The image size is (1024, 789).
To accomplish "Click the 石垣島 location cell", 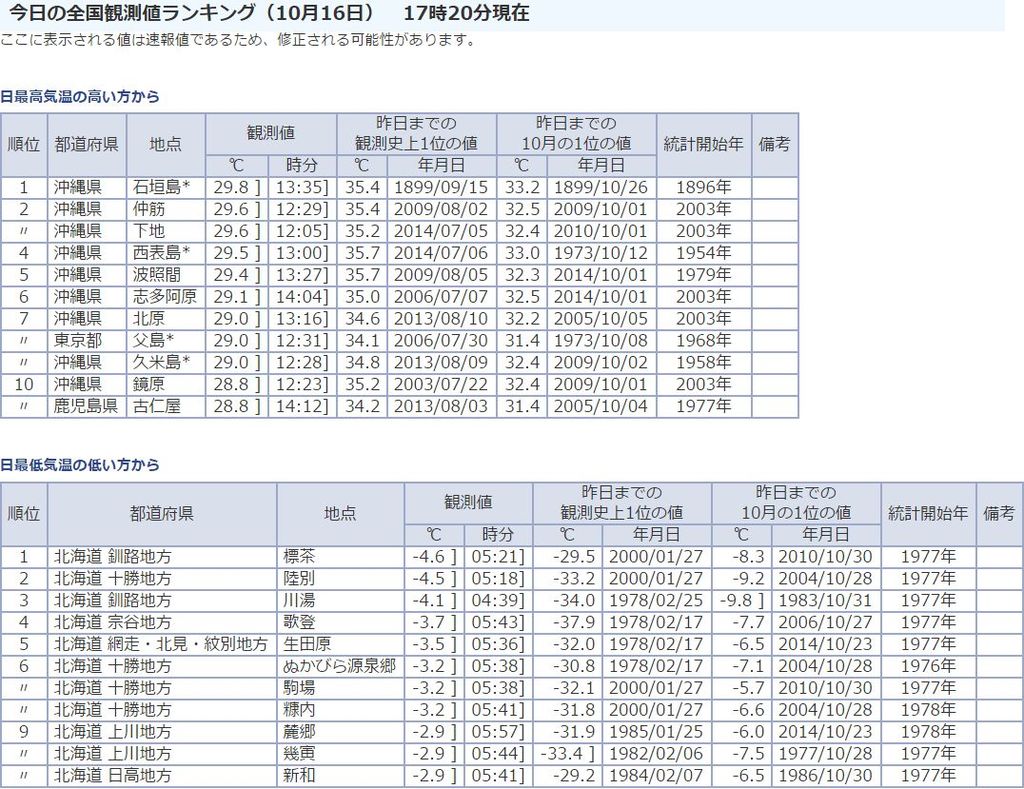I will tap(164, 187).
